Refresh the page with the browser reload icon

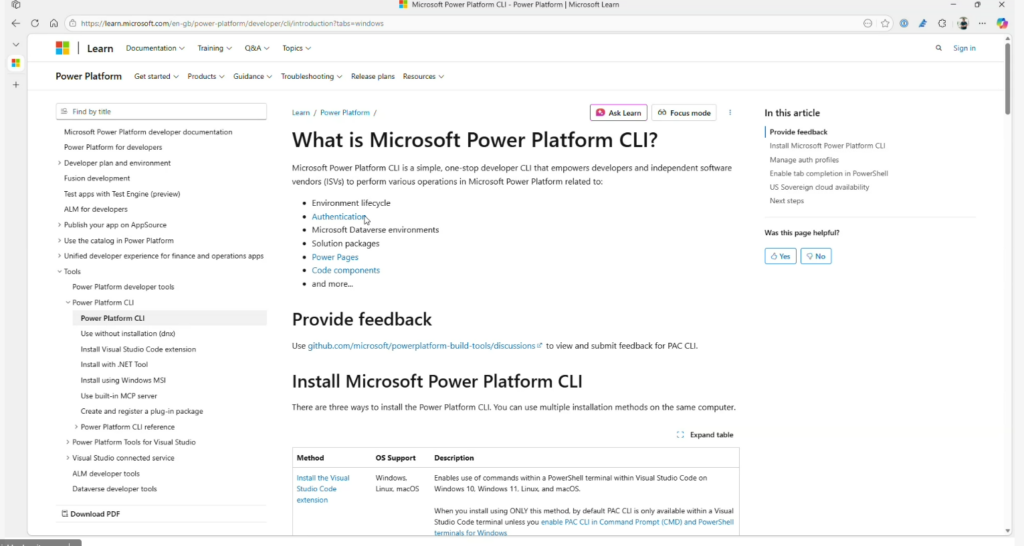click(x=35, y=23)
